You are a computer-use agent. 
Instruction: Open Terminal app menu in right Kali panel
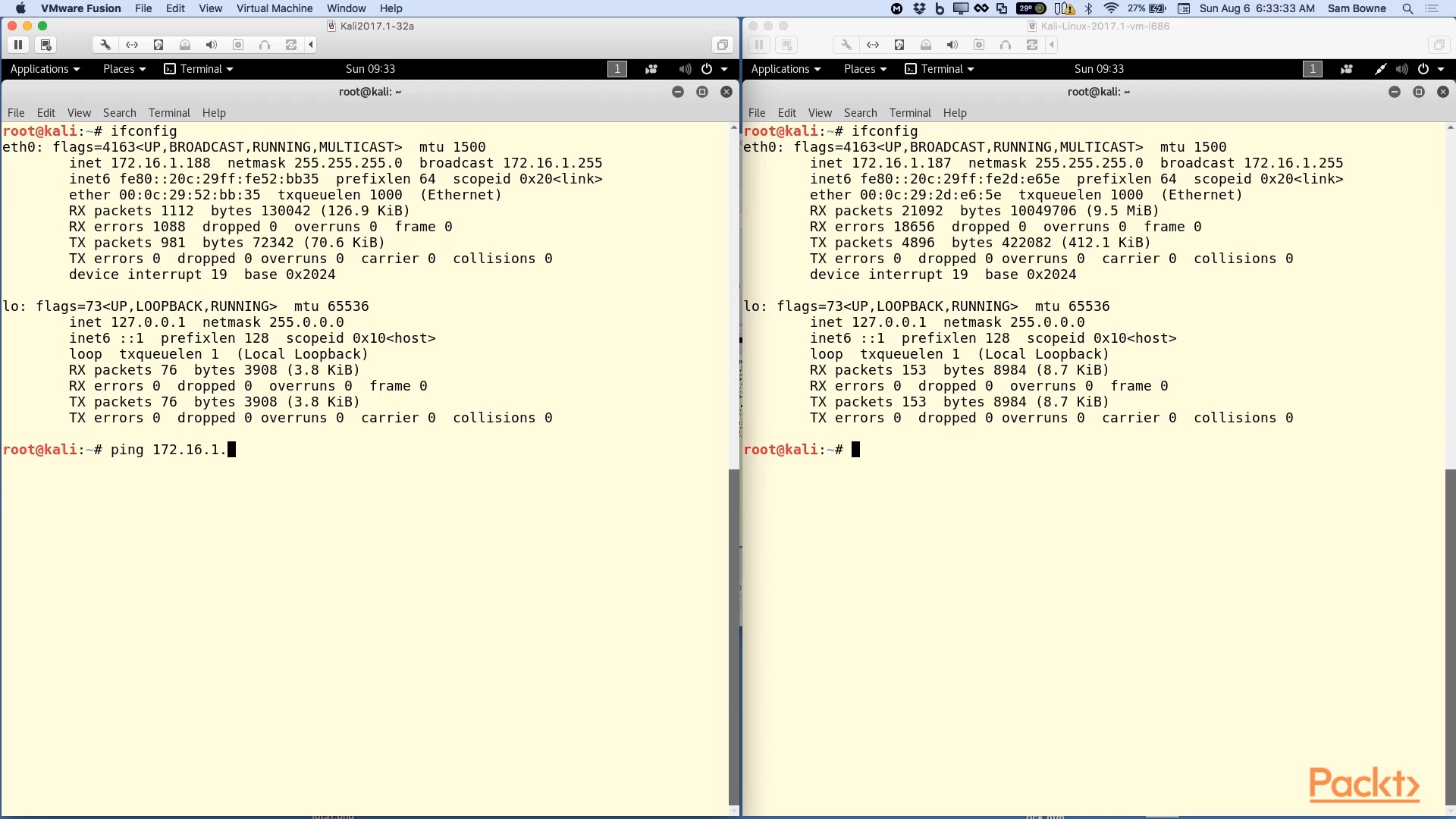point(940,69)
